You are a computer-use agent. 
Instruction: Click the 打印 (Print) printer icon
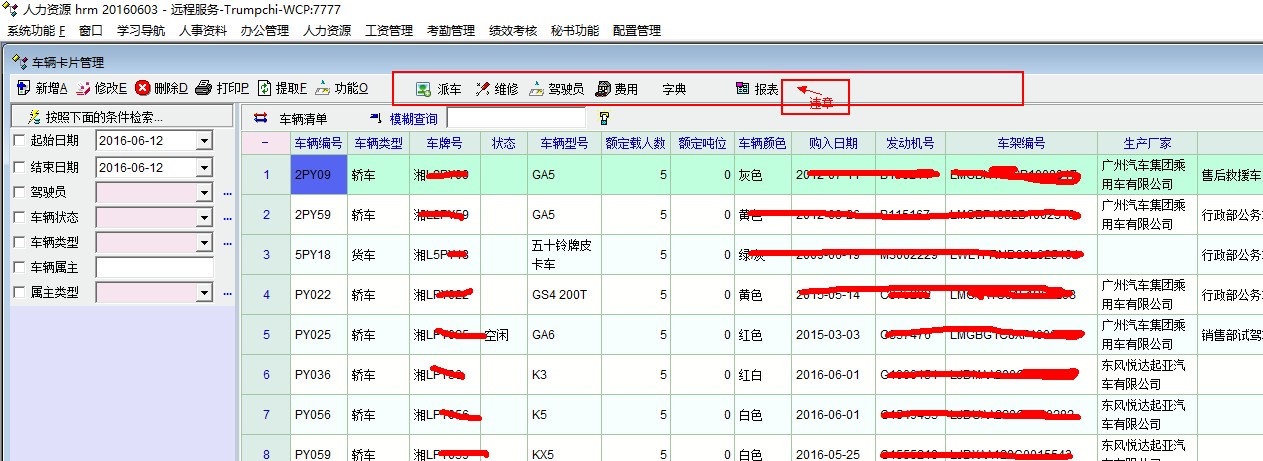[203, 88]
